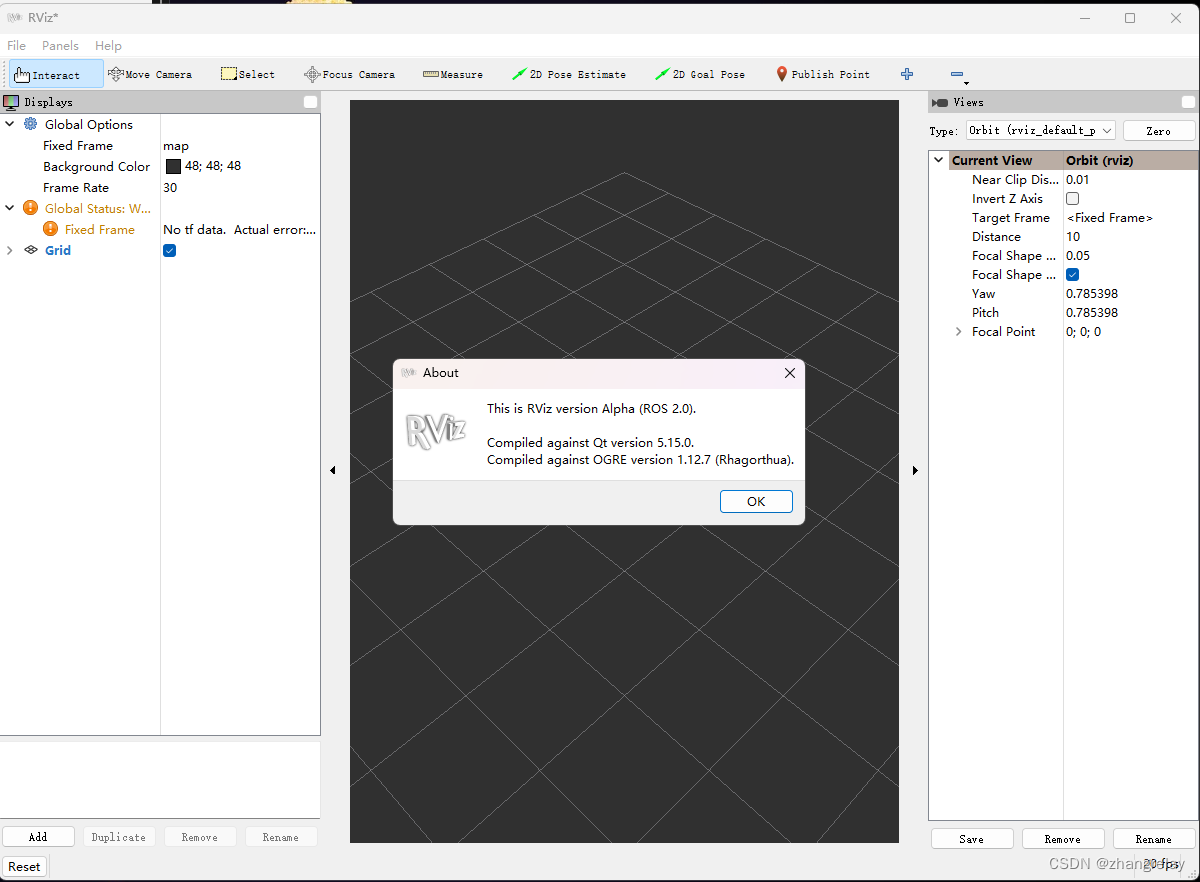
Task: Toggle the Focal Shape Fixed Size checkbox
Action: coord(1073,274)
